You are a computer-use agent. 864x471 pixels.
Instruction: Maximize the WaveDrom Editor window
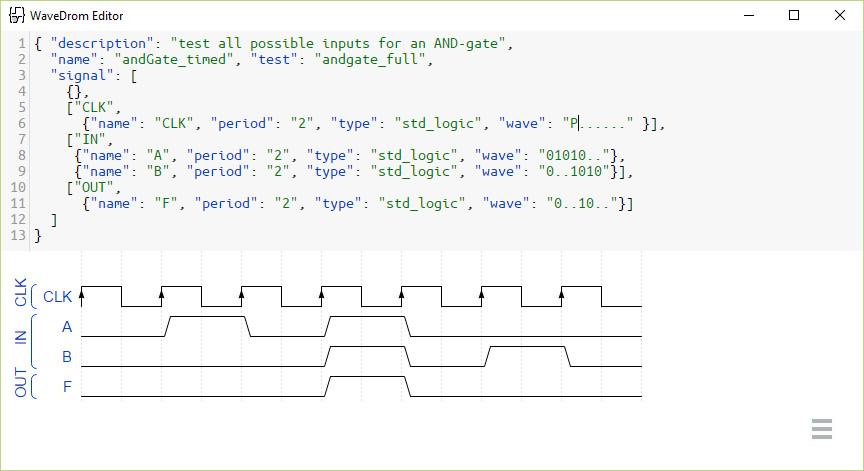[794, 15]
